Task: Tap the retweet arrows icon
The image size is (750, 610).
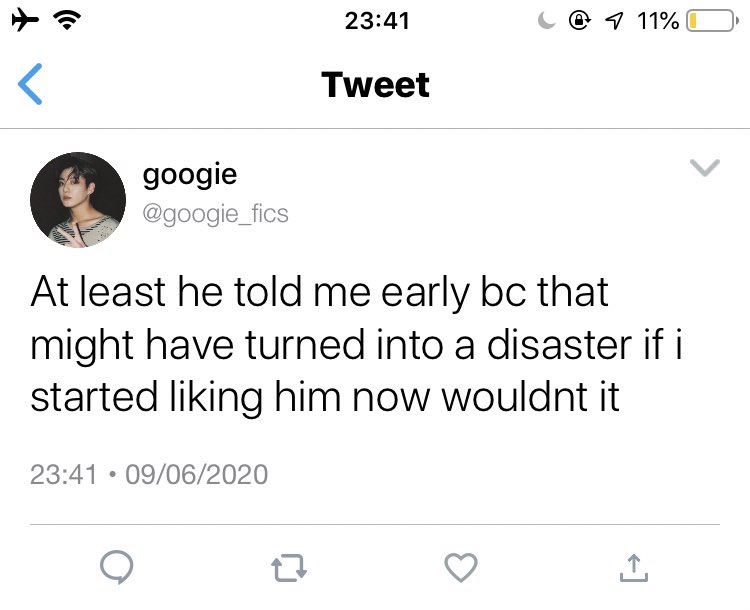Action: click(289, 568)
